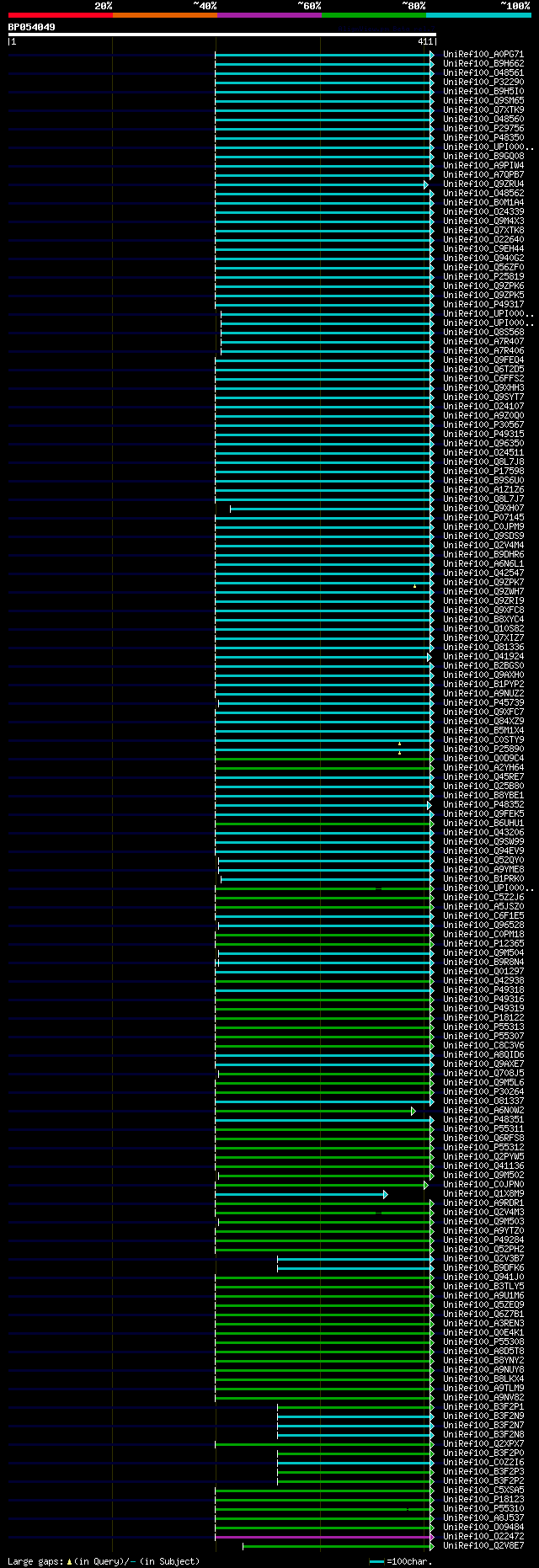The height and width of the screenshot is (1568, 539).
Task: Select hit UniRef100_Q9FEQ4
Action: click(x=483, y=360)
